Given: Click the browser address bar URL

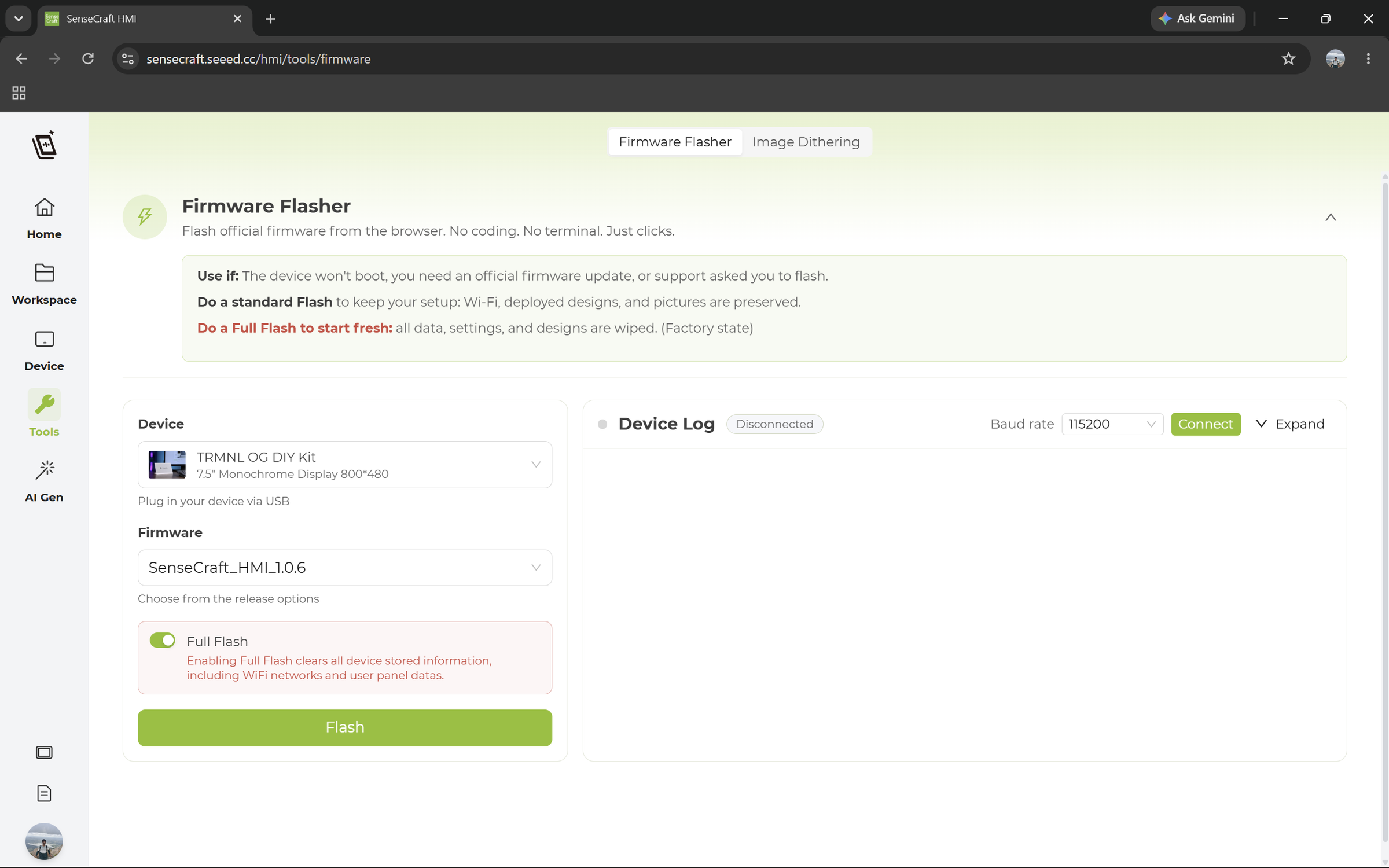Looking at the screenshot, I should pyautogui.click(x=258, y=59).
